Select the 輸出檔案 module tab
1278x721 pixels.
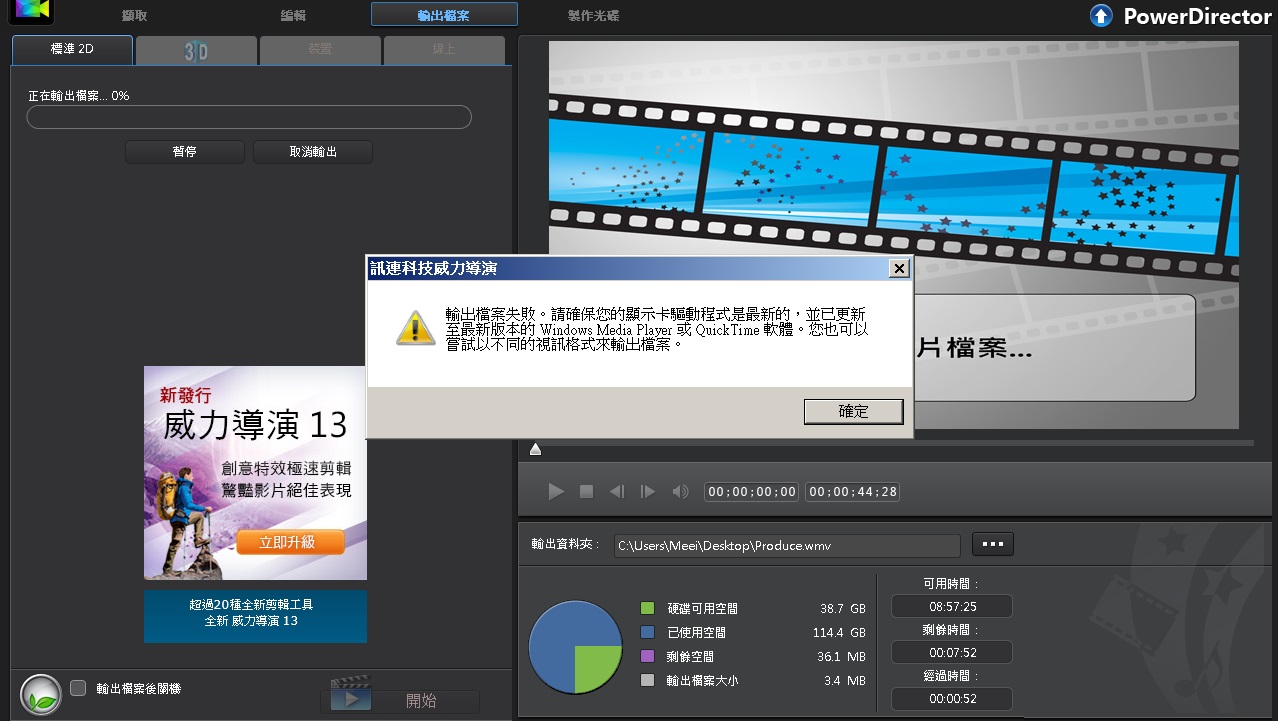click(x=444, y=15)
